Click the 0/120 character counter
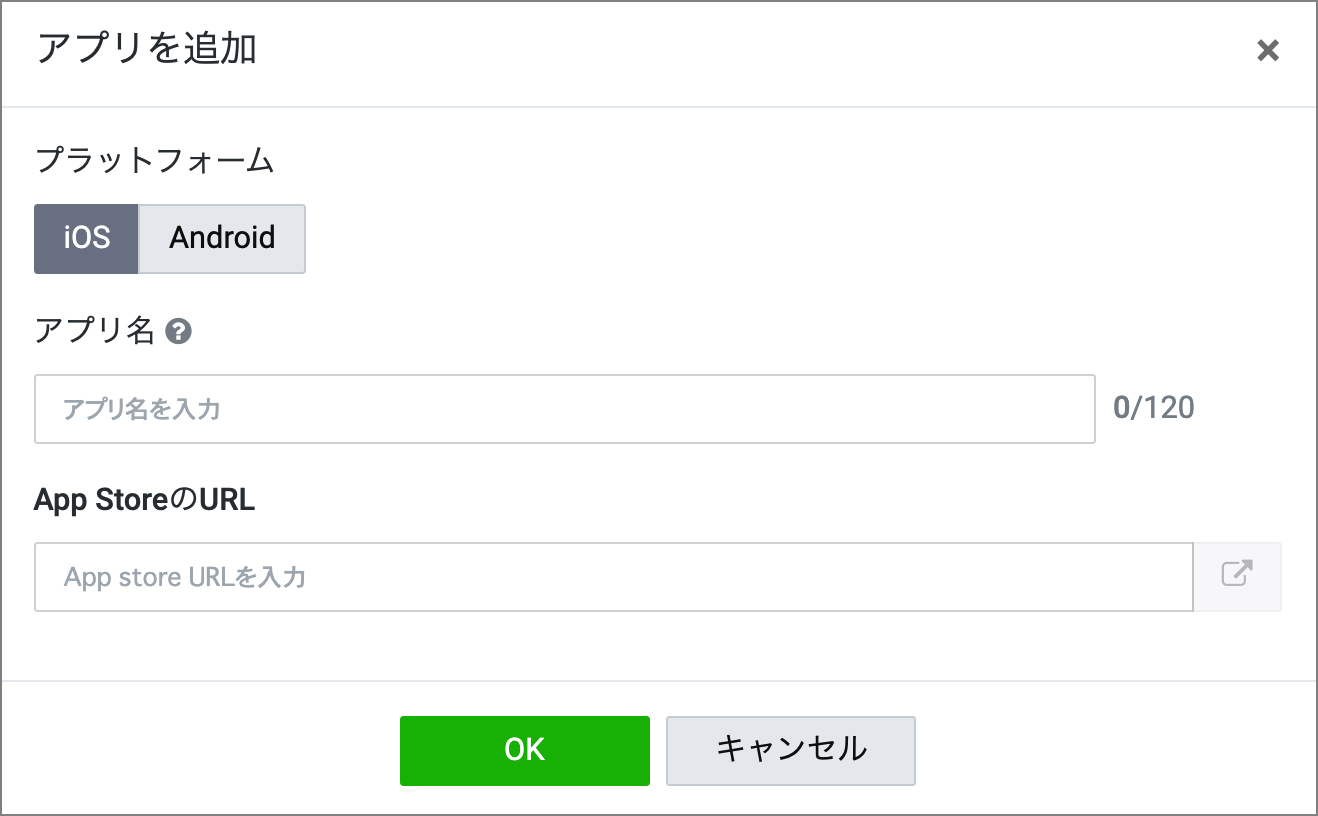 click(x=1154, y=408)
